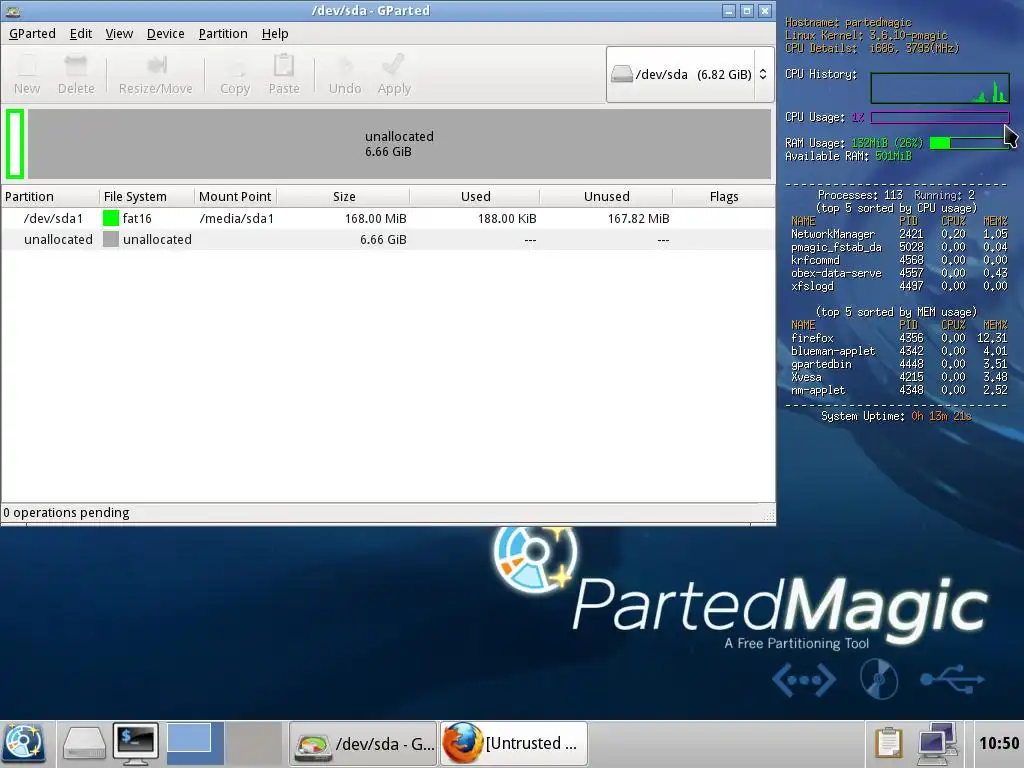Open the Edit menu
Viewport: 1024px width, 768px height.
[x=81, y=33]
